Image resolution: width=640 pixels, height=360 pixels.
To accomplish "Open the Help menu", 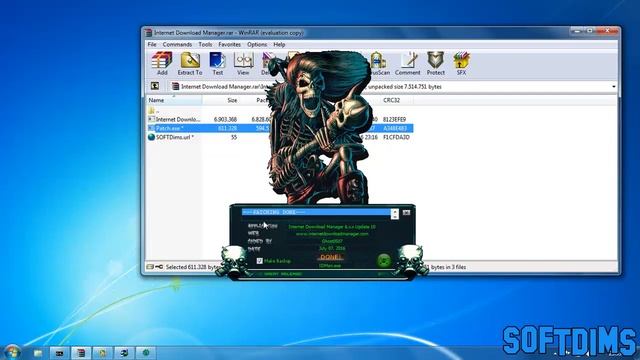I will (x=279, y=44).
